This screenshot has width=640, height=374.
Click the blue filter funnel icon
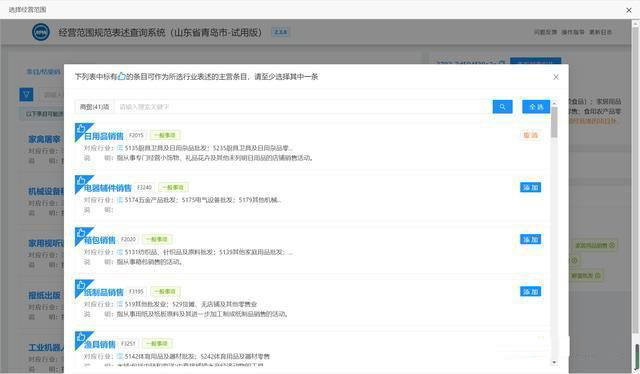(27, 95)
